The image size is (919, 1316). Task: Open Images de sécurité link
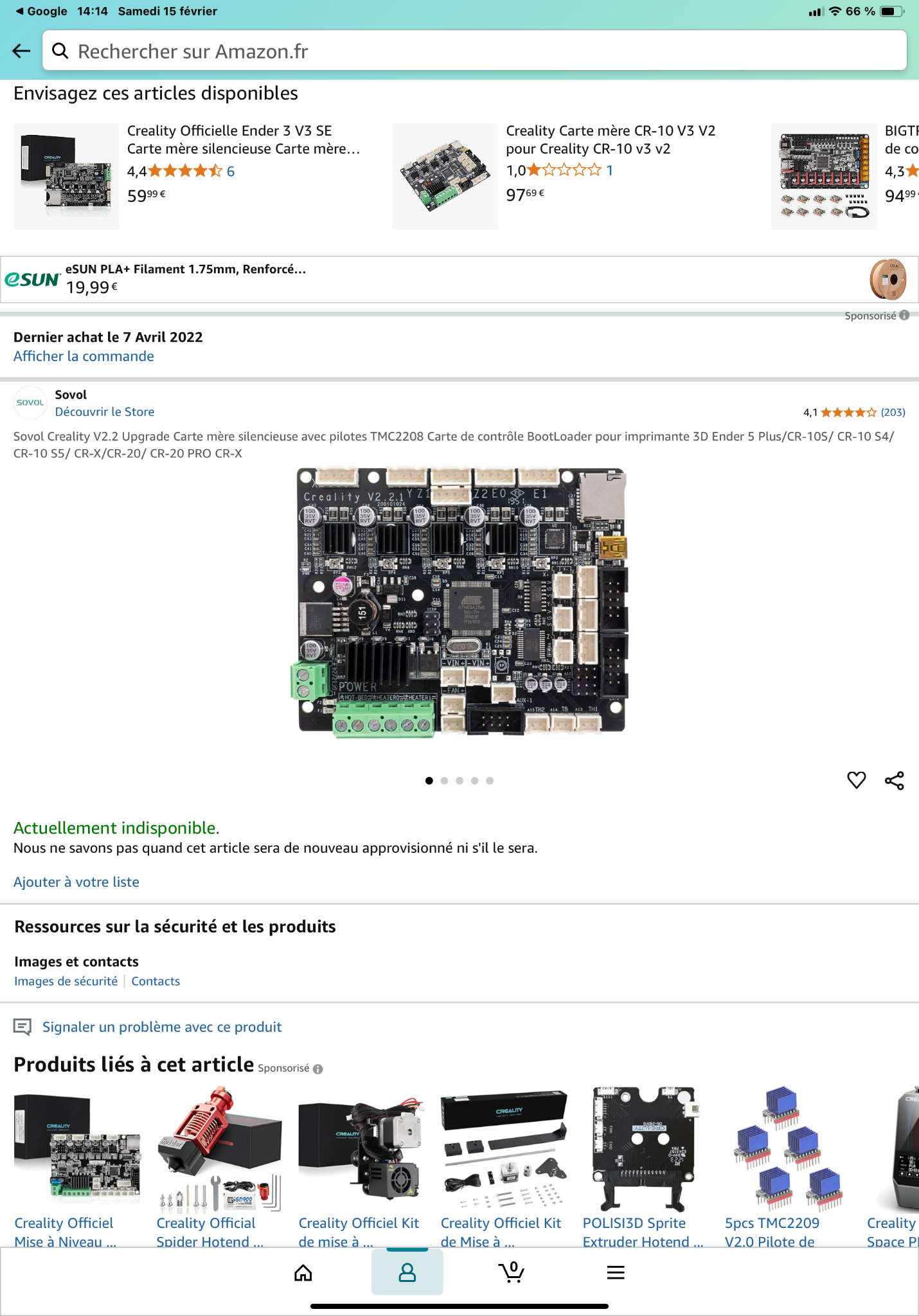tap(66, 981)
